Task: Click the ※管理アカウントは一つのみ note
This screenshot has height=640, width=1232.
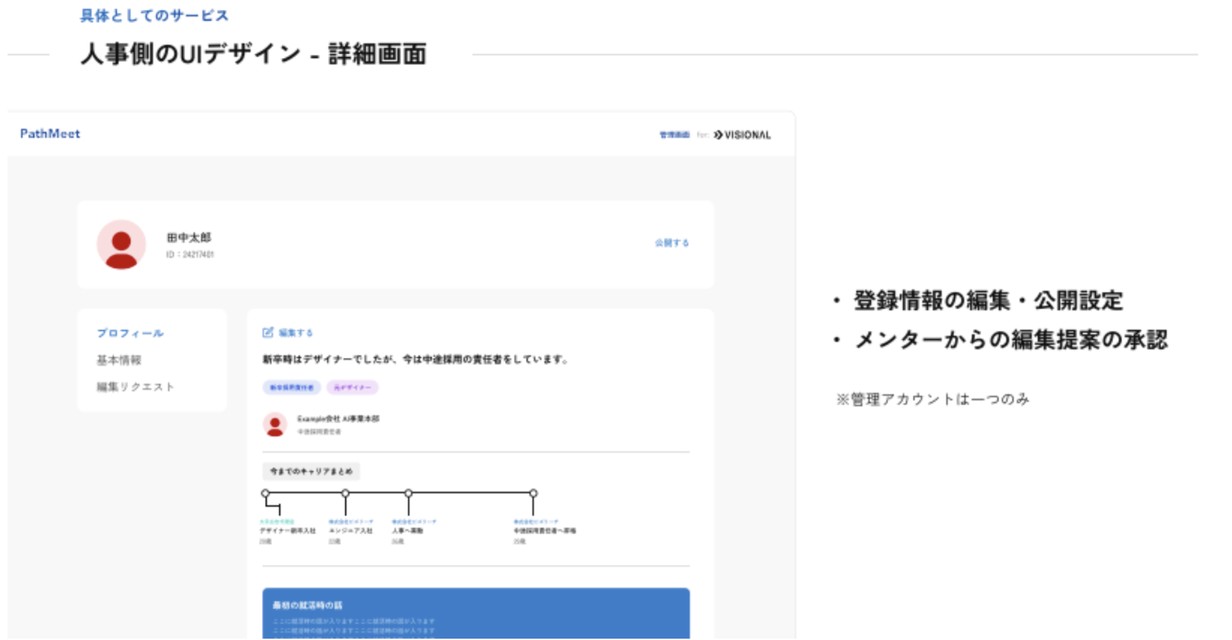Action: click(933, 399)
